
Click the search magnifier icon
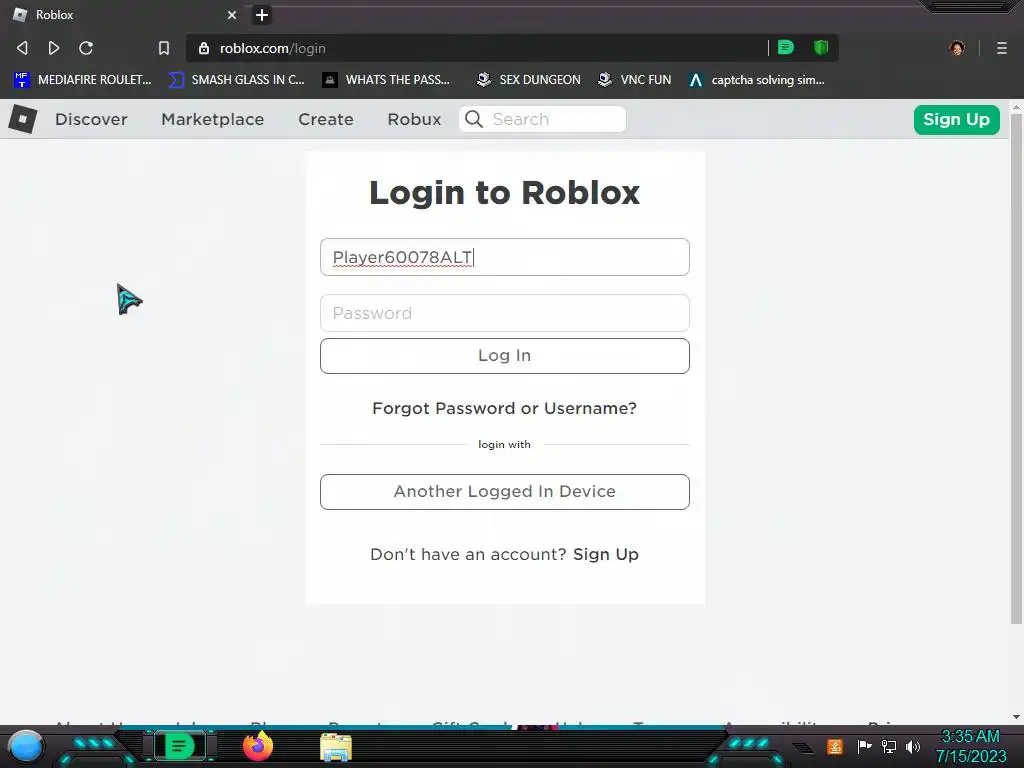pos(474,119)
